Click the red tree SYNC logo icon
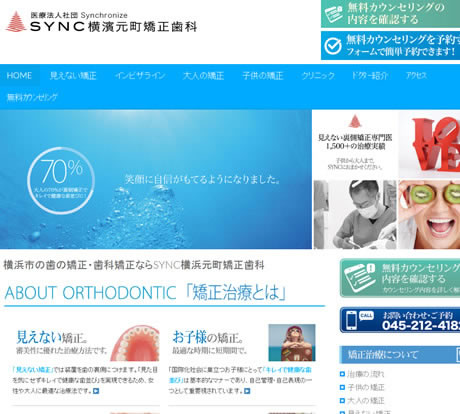 16,22
